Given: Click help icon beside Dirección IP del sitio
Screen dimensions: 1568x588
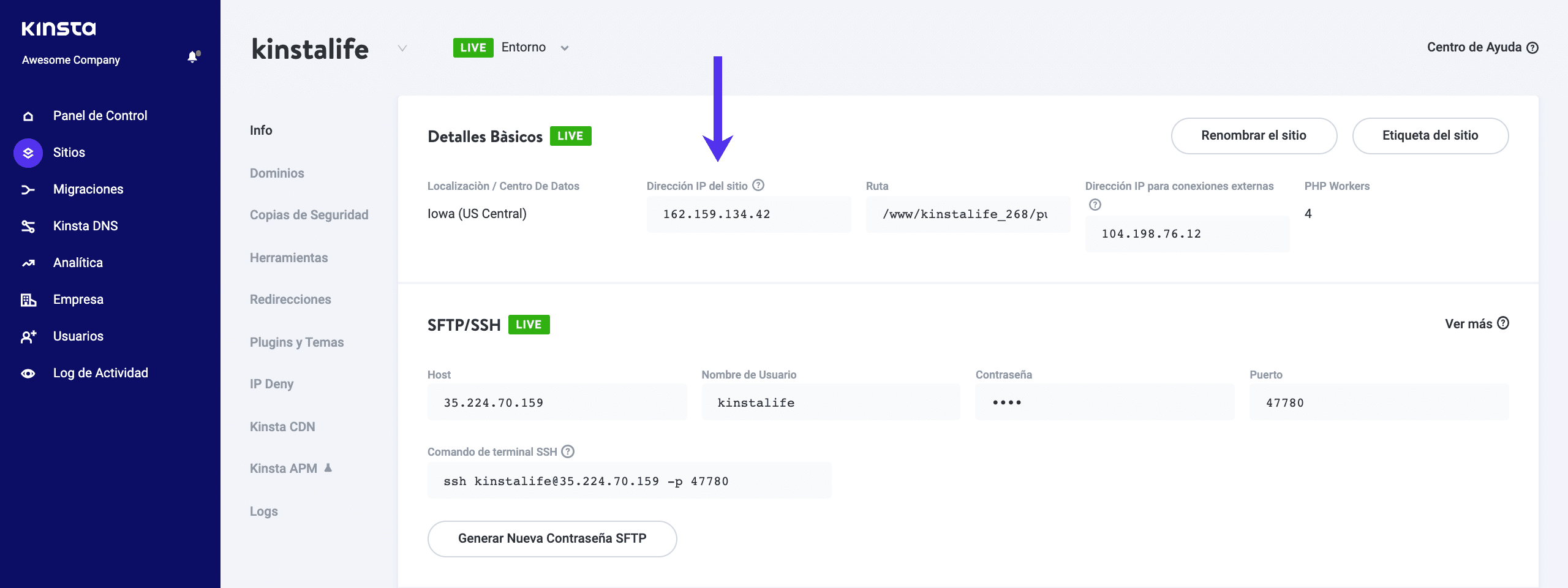Looking at the screenshot, I should pyautogui.click(x=758, y=185).
